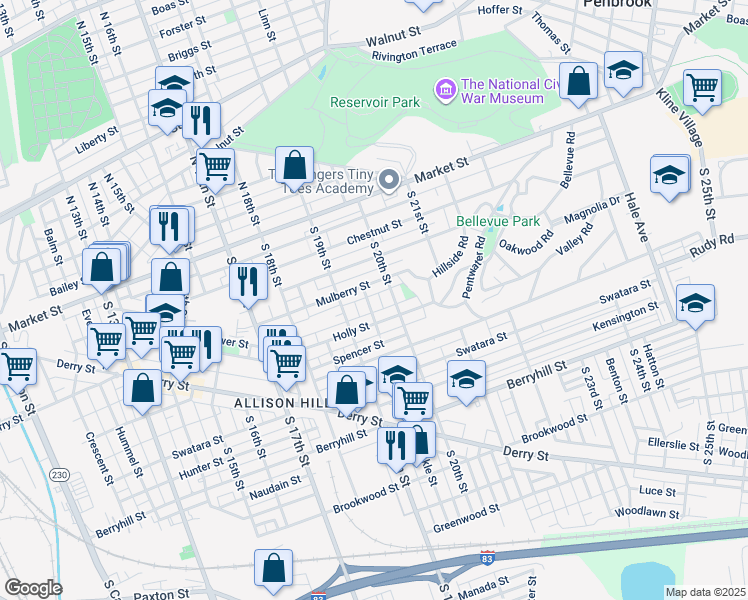The width and height of the screenshot is (748, 600).
Task: Select the school marker beside S 25th St
Action: tap(670, 178)
